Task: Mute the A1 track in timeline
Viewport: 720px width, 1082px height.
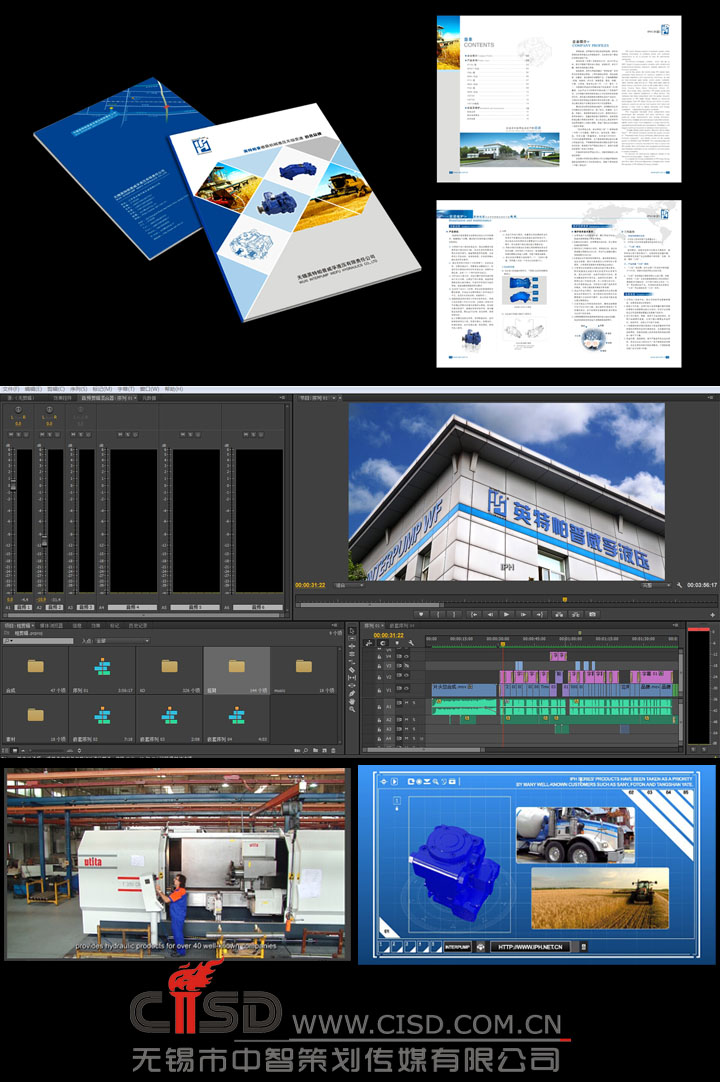Action: point(406,702)
